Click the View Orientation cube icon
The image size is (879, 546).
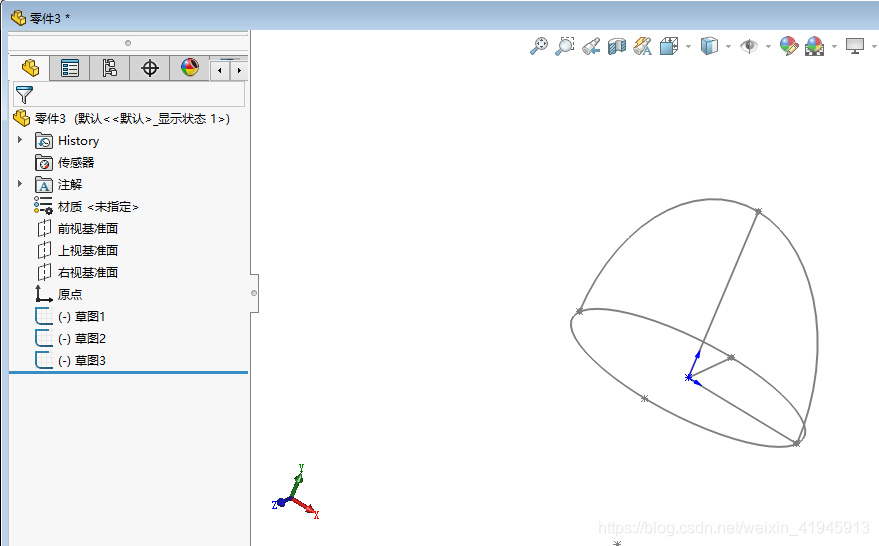pos(669,46)
